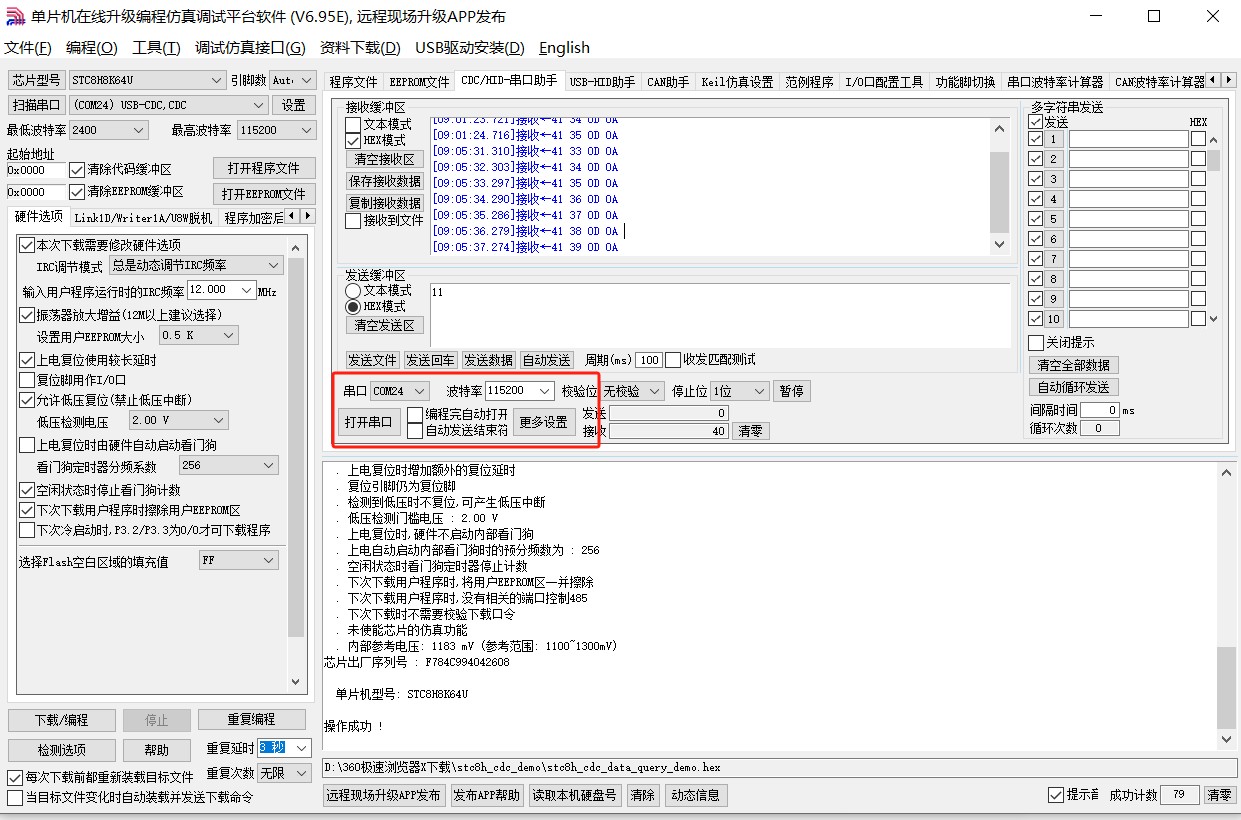Click 更多设置 button
This screenshot has height=820, width=1241.
[544, 422]
